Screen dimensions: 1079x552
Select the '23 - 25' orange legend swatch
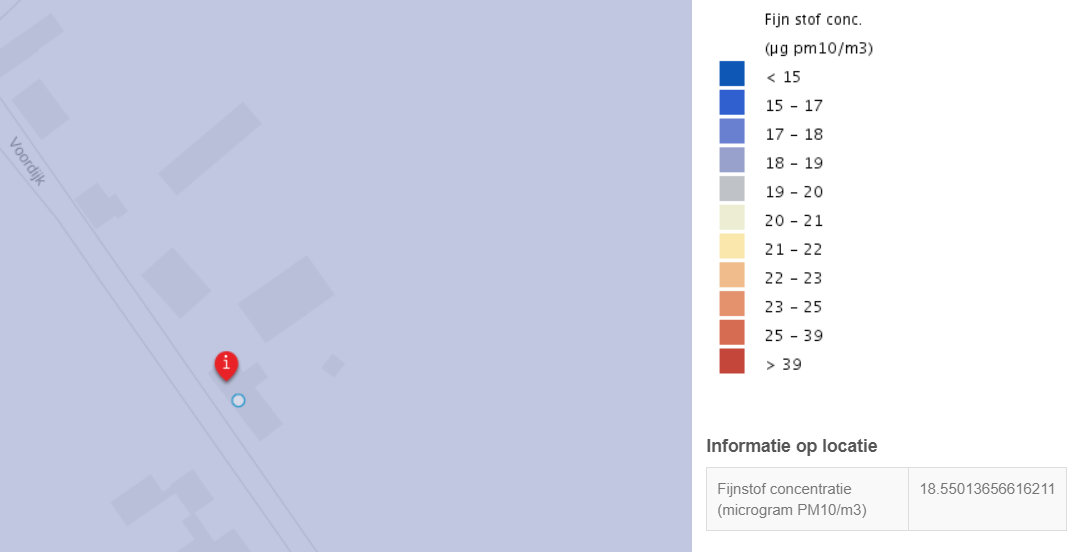click(731, 304)
